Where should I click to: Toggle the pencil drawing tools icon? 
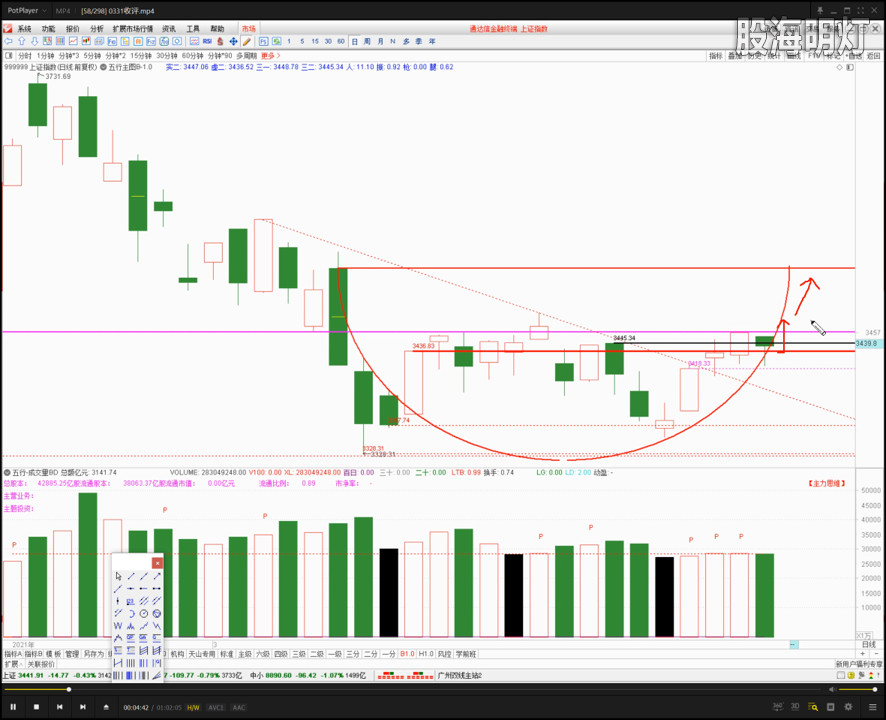[247, 41]
